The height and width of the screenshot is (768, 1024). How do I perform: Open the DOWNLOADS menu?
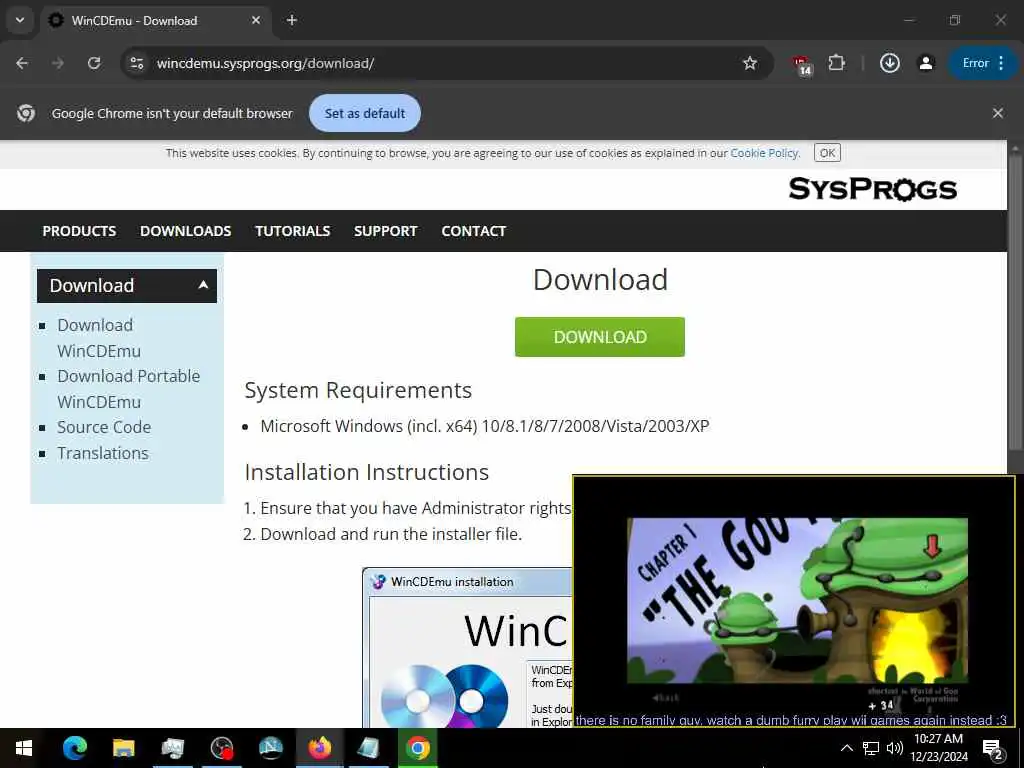pyautogui.click(x=185, y=231)
